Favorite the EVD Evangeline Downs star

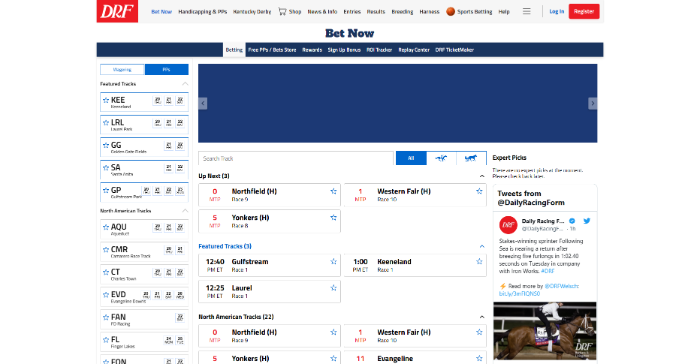(106, 294)
